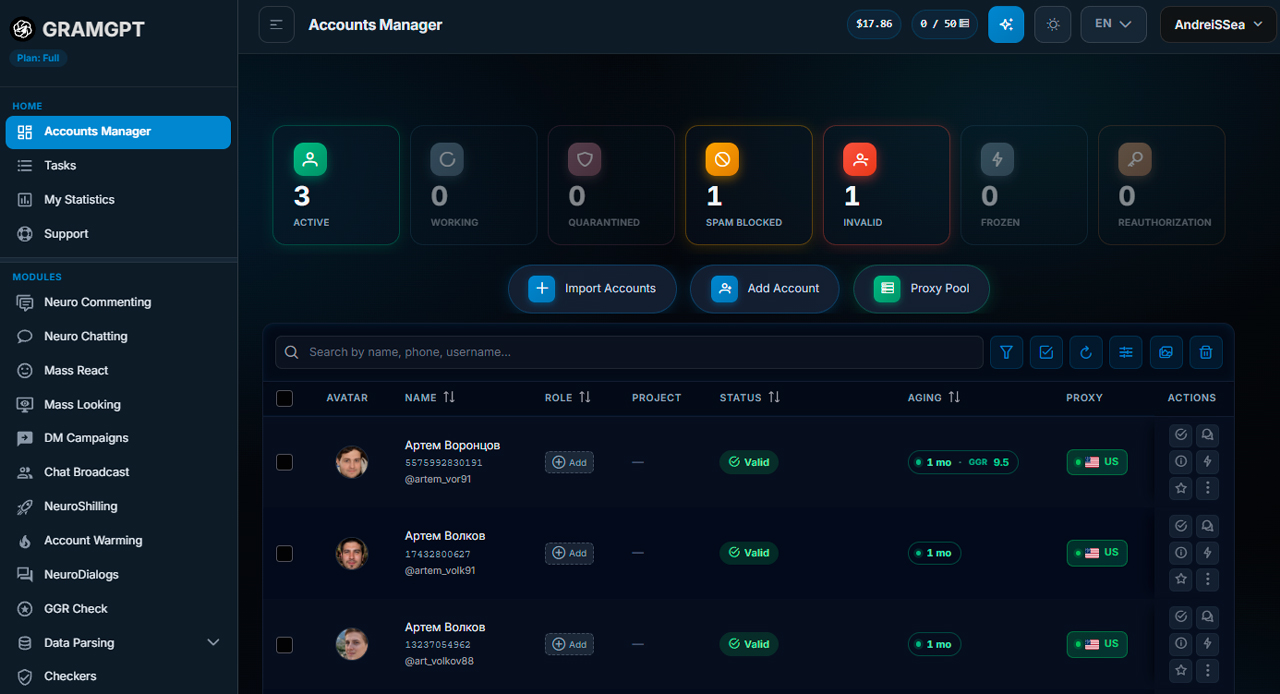Click the info action for @artem_volk91

click(1181, 553)
